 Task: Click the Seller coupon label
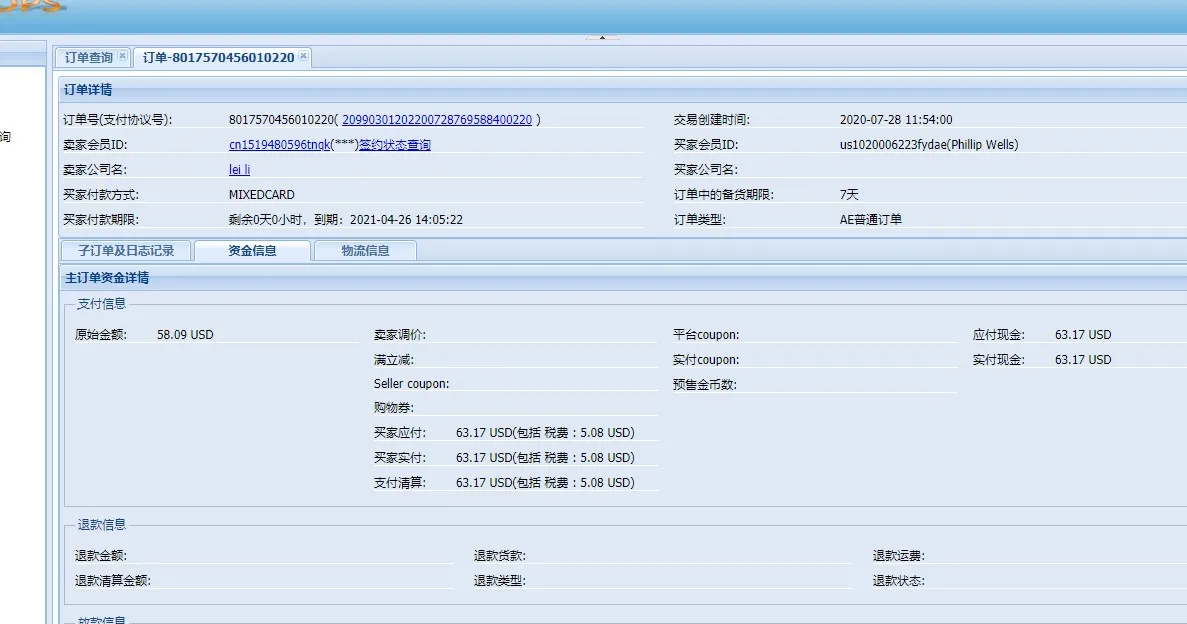coord(411,384)
